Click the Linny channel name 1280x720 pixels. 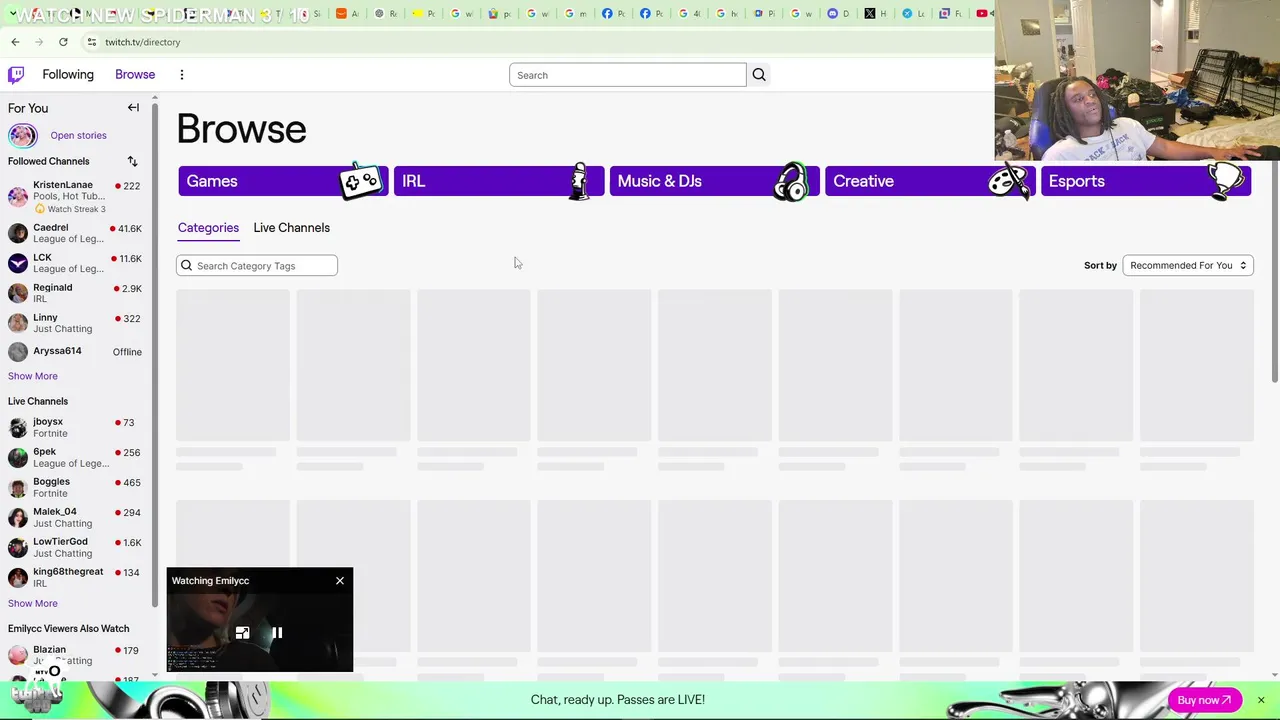click(x=45, y=317)
